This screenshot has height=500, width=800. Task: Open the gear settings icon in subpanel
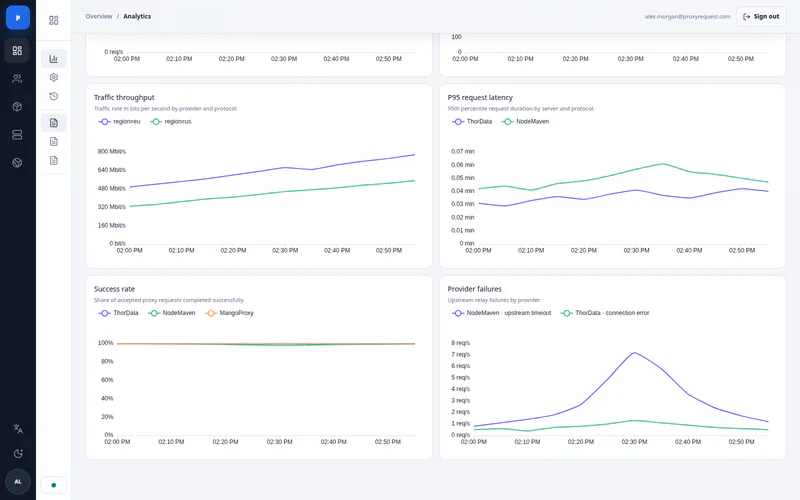54,78
